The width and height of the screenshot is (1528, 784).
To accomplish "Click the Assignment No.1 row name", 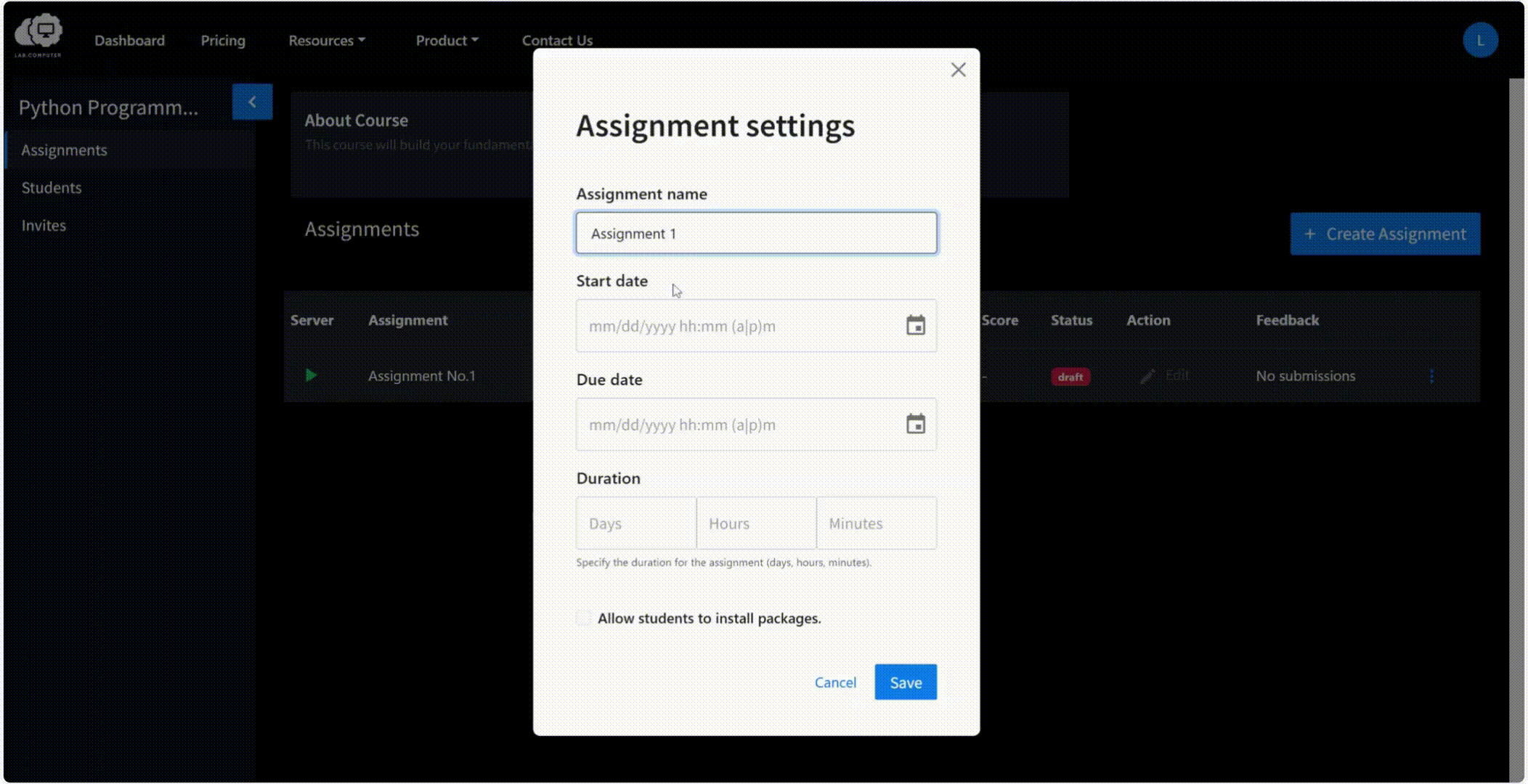I will tap(421, 376).
